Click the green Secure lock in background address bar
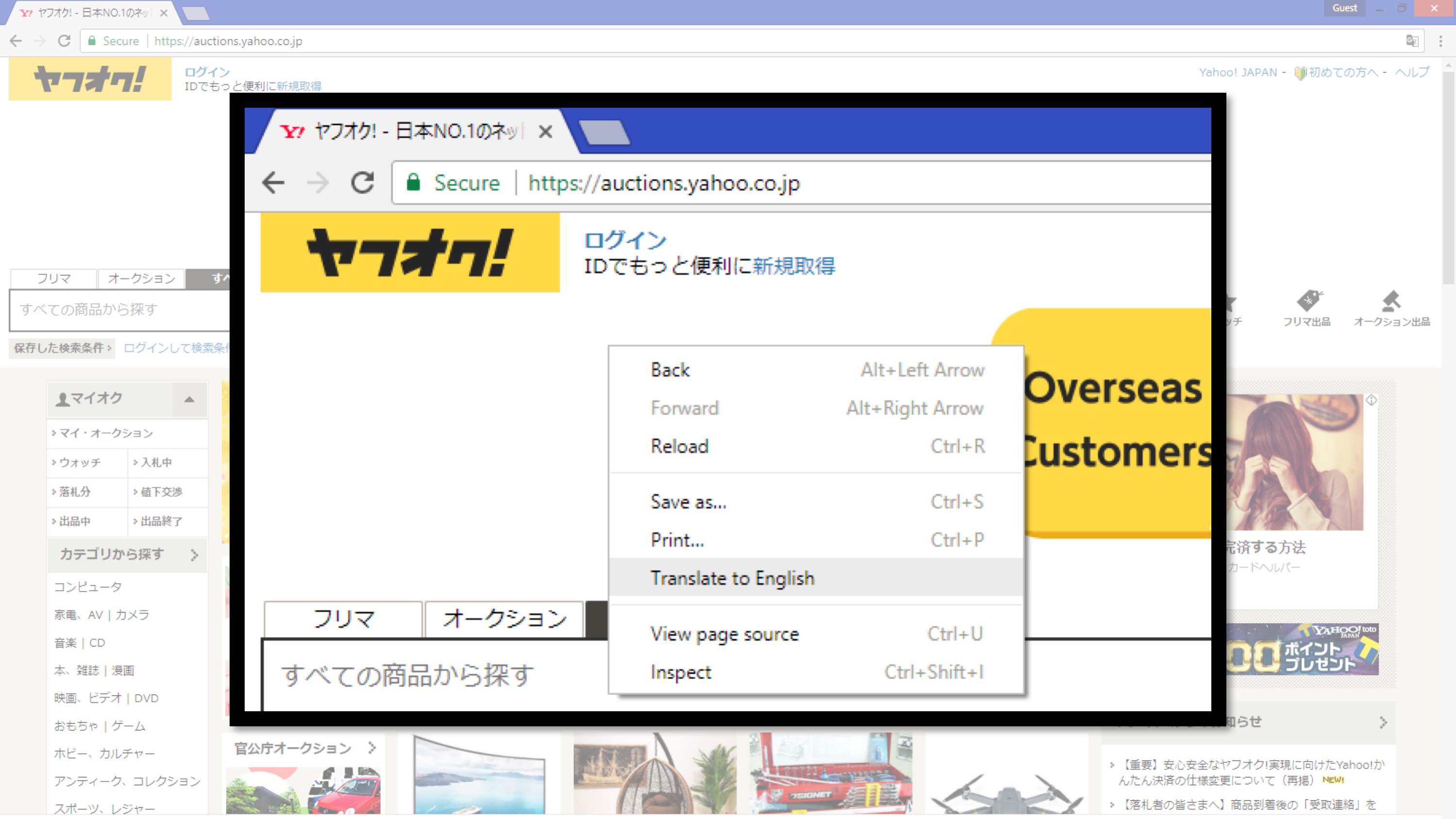 (92, 41)
